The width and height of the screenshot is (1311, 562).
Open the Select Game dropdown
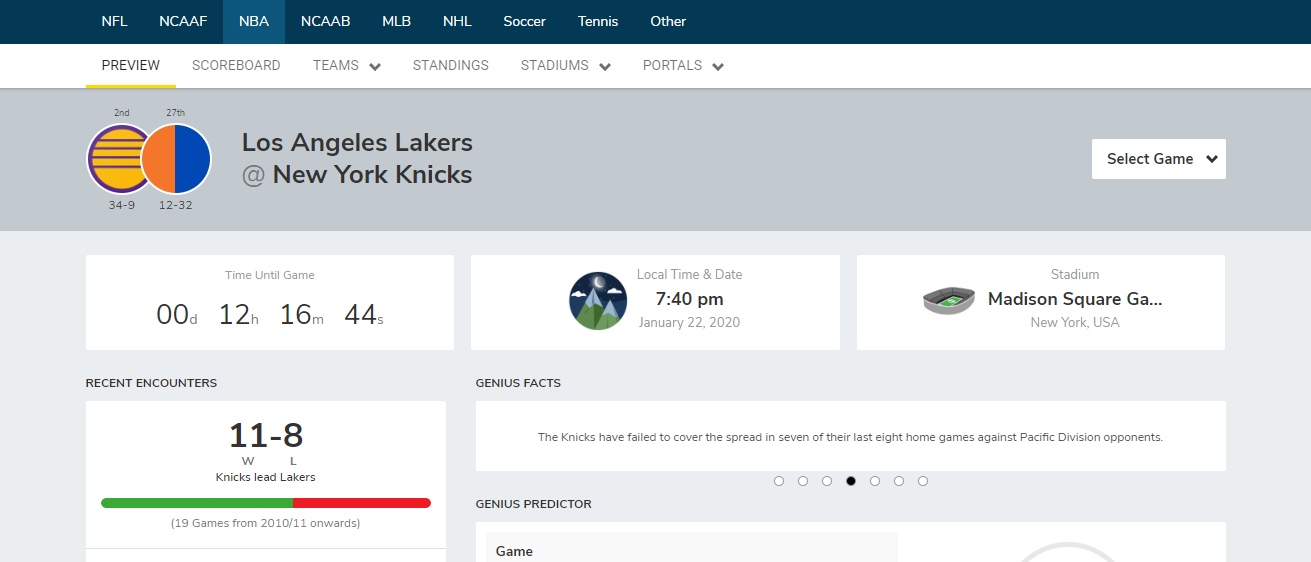1158,159
